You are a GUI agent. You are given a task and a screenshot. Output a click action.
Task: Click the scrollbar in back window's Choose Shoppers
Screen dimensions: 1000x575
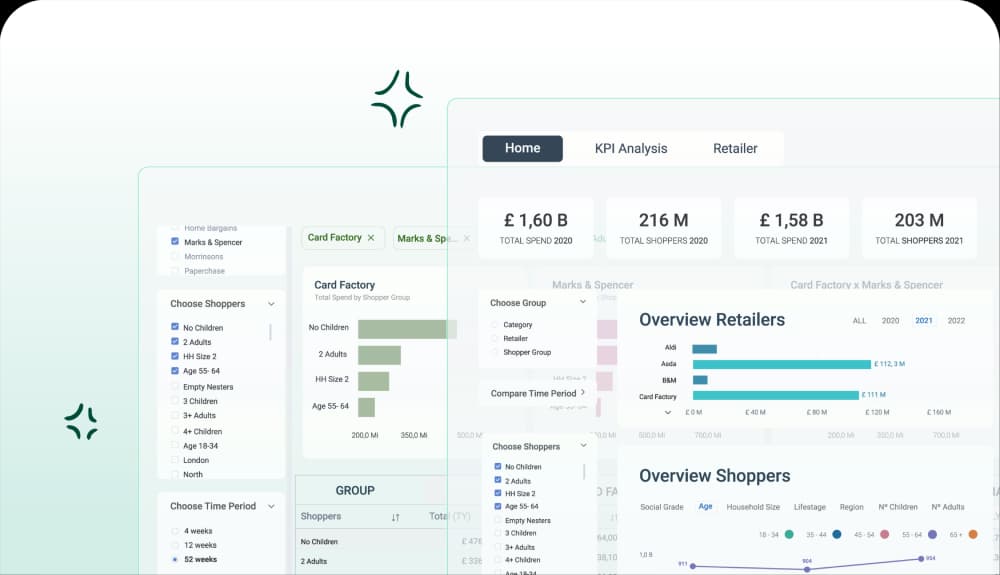270,332
